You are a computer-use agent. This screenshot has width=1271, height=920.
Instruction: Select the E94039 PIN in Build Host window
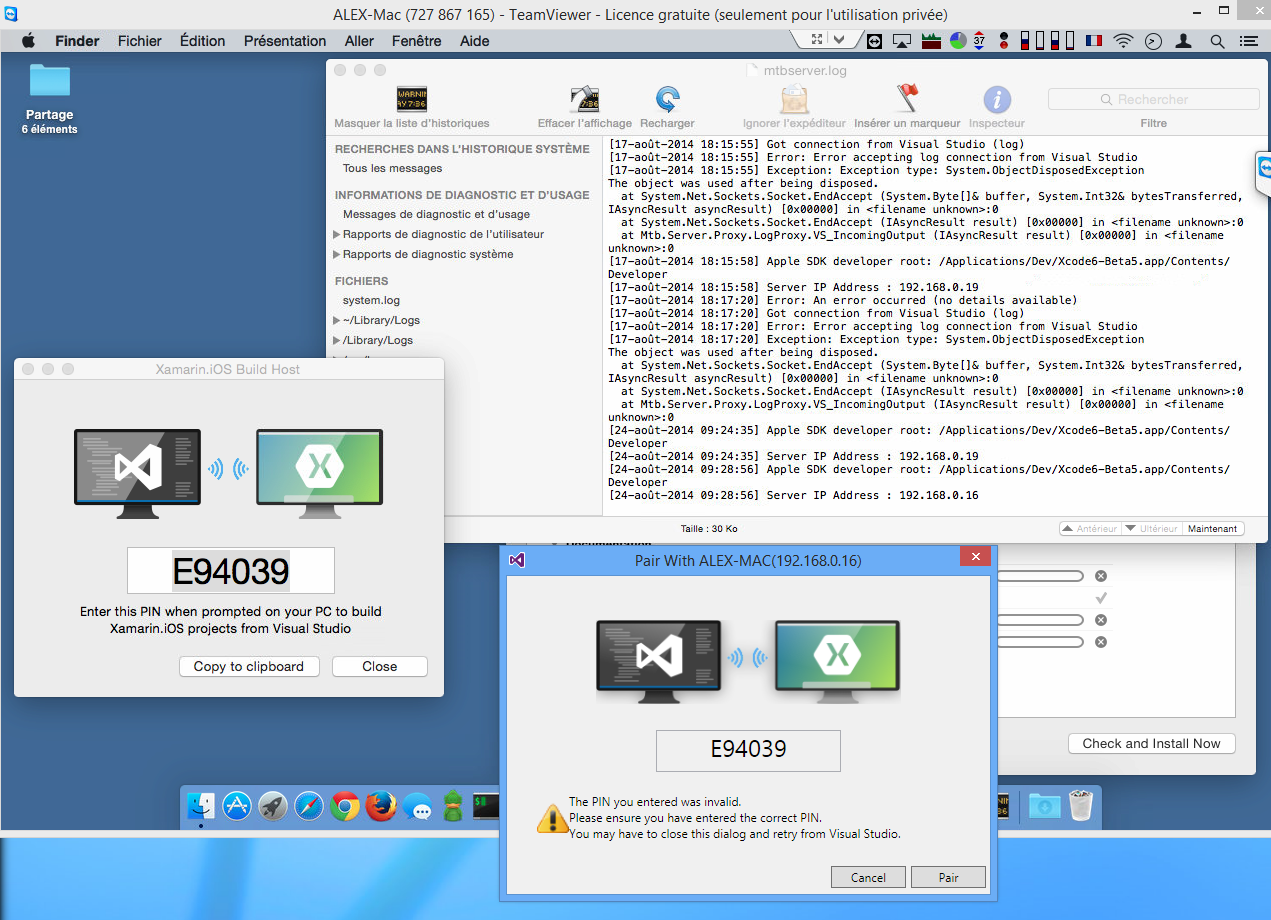231,570
